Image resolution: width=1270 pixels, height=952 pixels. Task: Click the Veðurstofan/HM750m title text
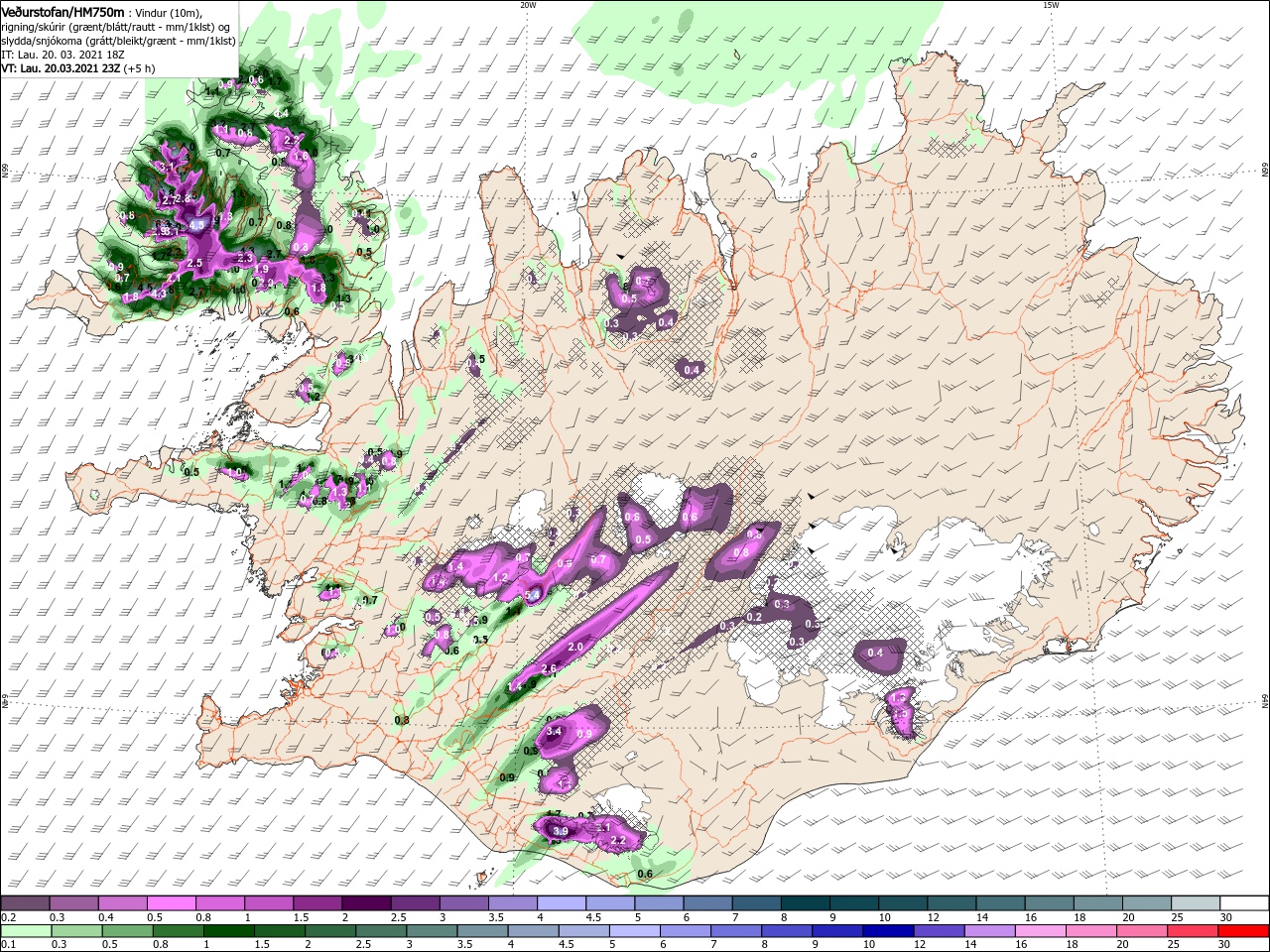pos(63,11)
